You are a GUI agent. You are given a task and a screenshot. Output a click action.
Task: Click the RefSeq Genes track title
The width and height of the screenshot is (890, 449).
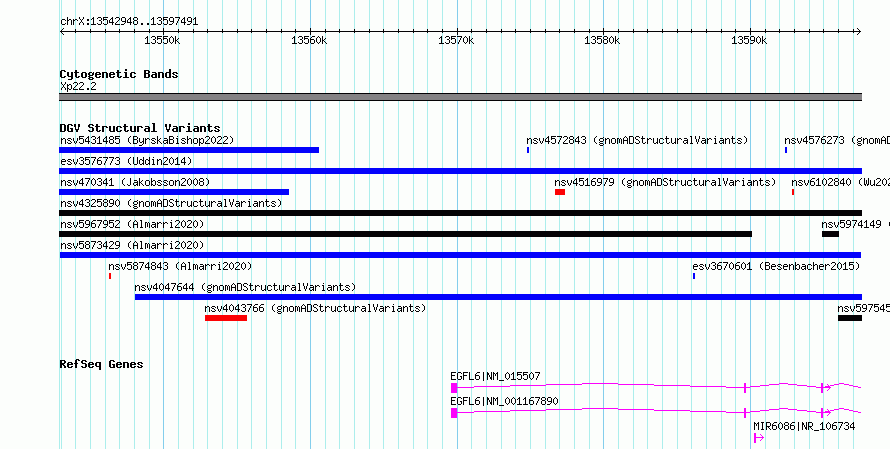[x=101, y=364]
